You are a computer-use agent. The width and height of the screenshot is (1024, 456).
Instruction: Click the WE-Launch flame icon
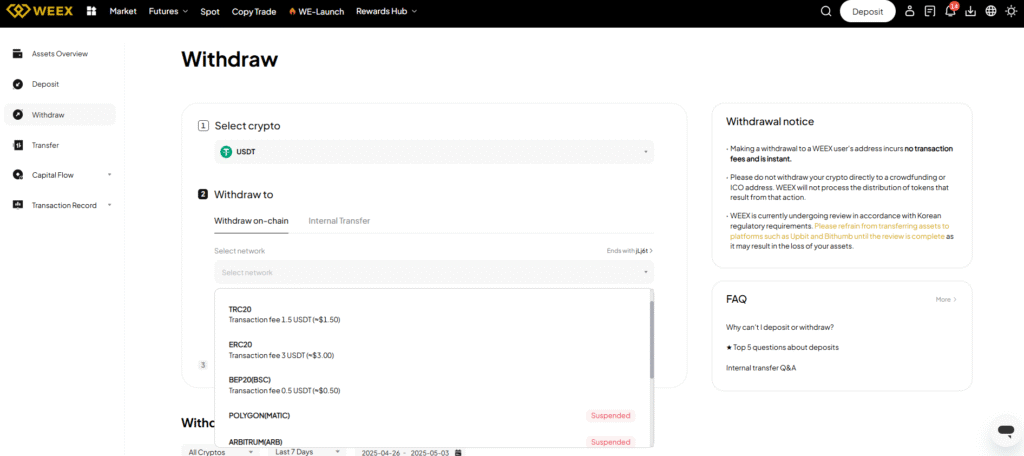292,12
